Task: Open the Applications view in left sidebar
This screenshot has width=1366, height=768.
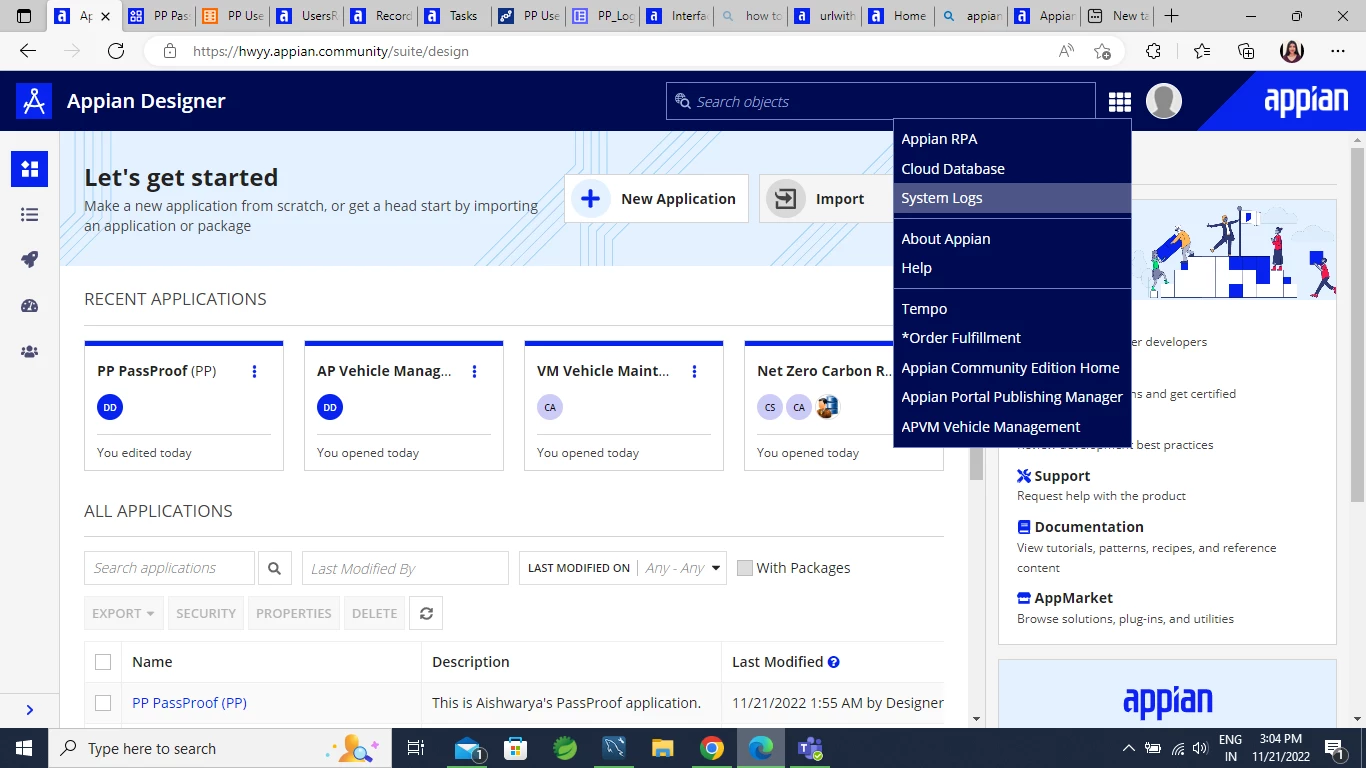Action: coord(29,169)
